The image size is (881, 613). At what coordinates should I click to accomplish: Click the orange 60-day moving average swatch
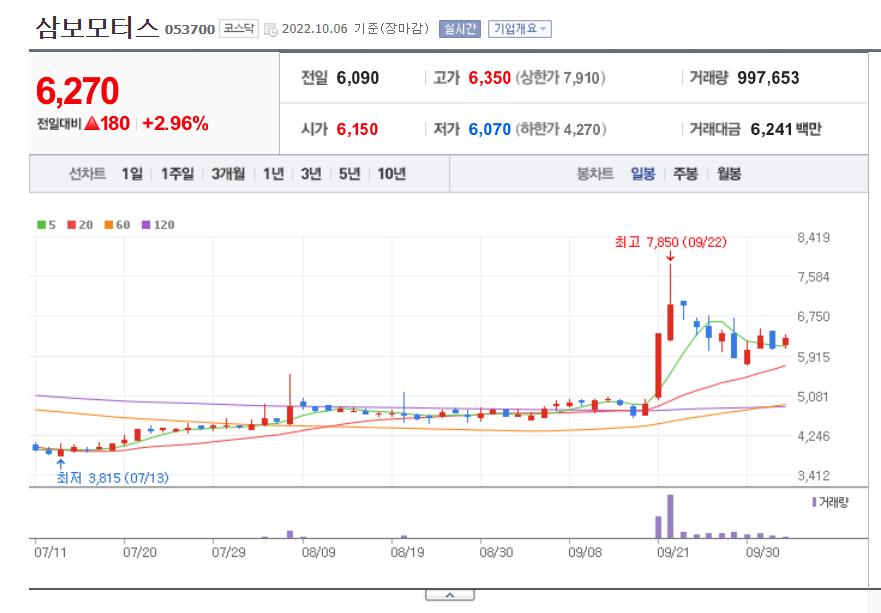click(108, 225)
